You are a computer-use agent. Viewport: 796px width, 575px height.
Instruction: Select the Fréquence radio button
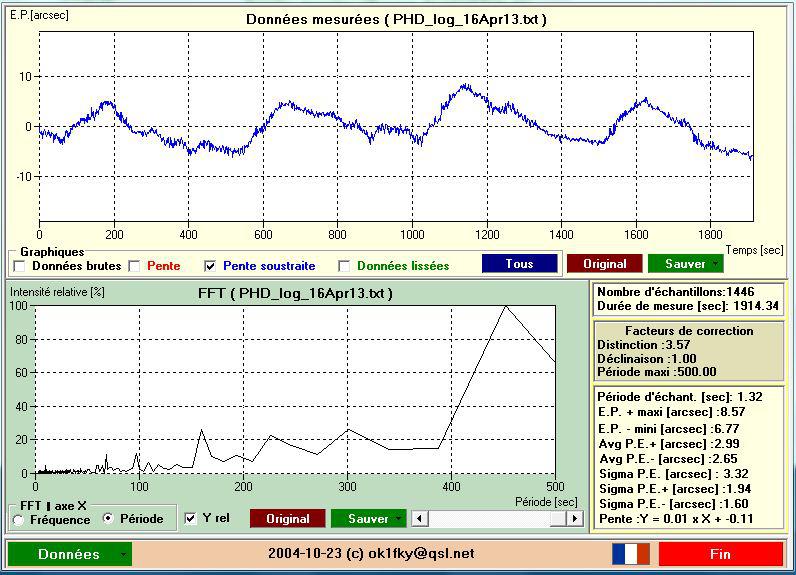pyautogui.click(x=18, y=520)
